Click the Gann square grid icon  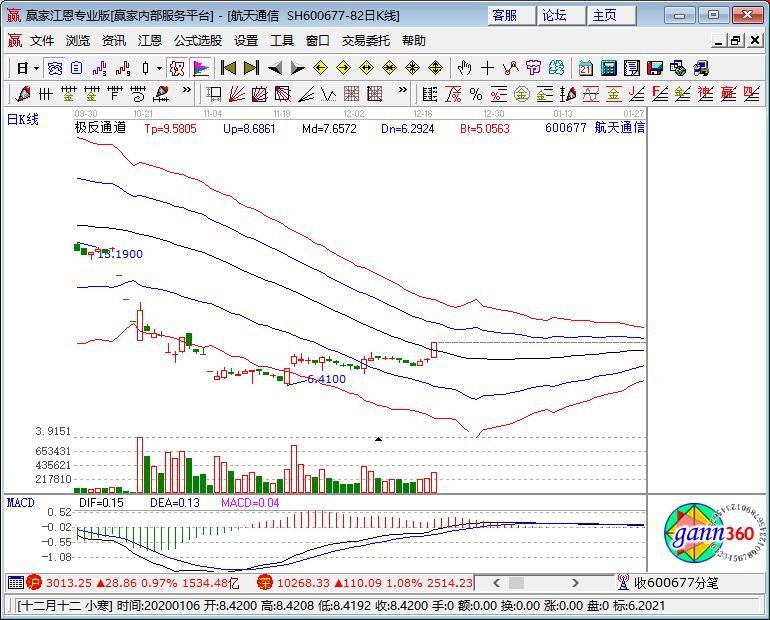(352, 93)
